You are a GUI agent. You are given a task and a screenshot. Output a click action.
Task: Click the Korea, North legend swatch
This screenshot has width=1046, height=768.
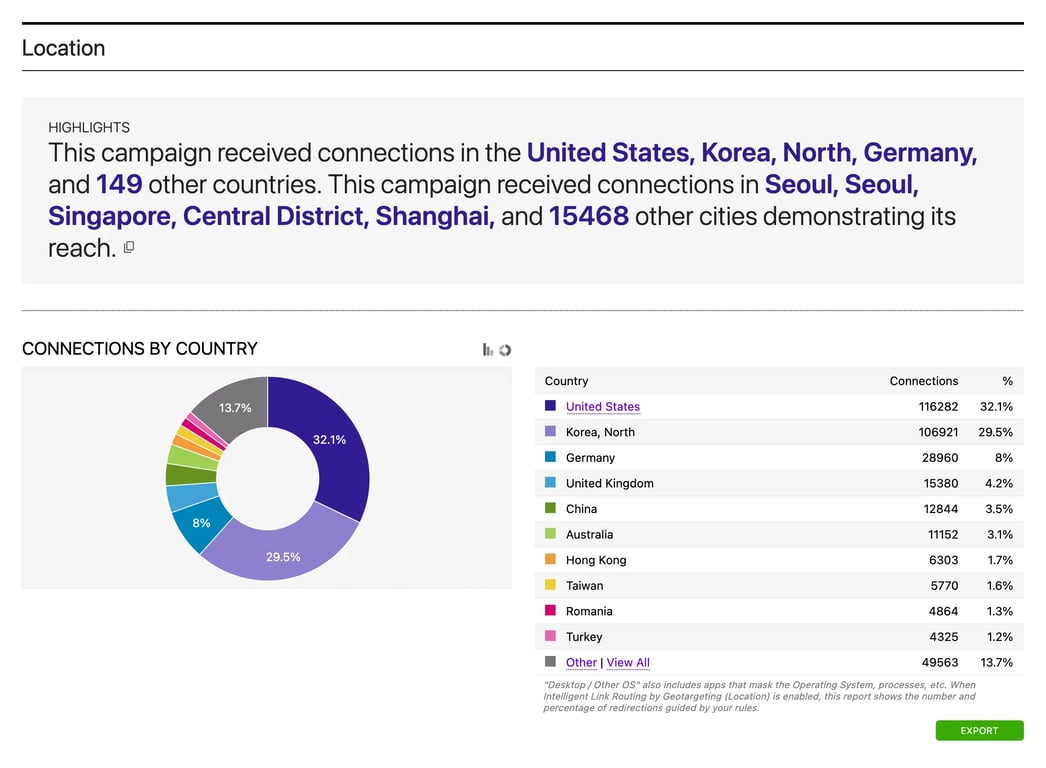[550, 432]
